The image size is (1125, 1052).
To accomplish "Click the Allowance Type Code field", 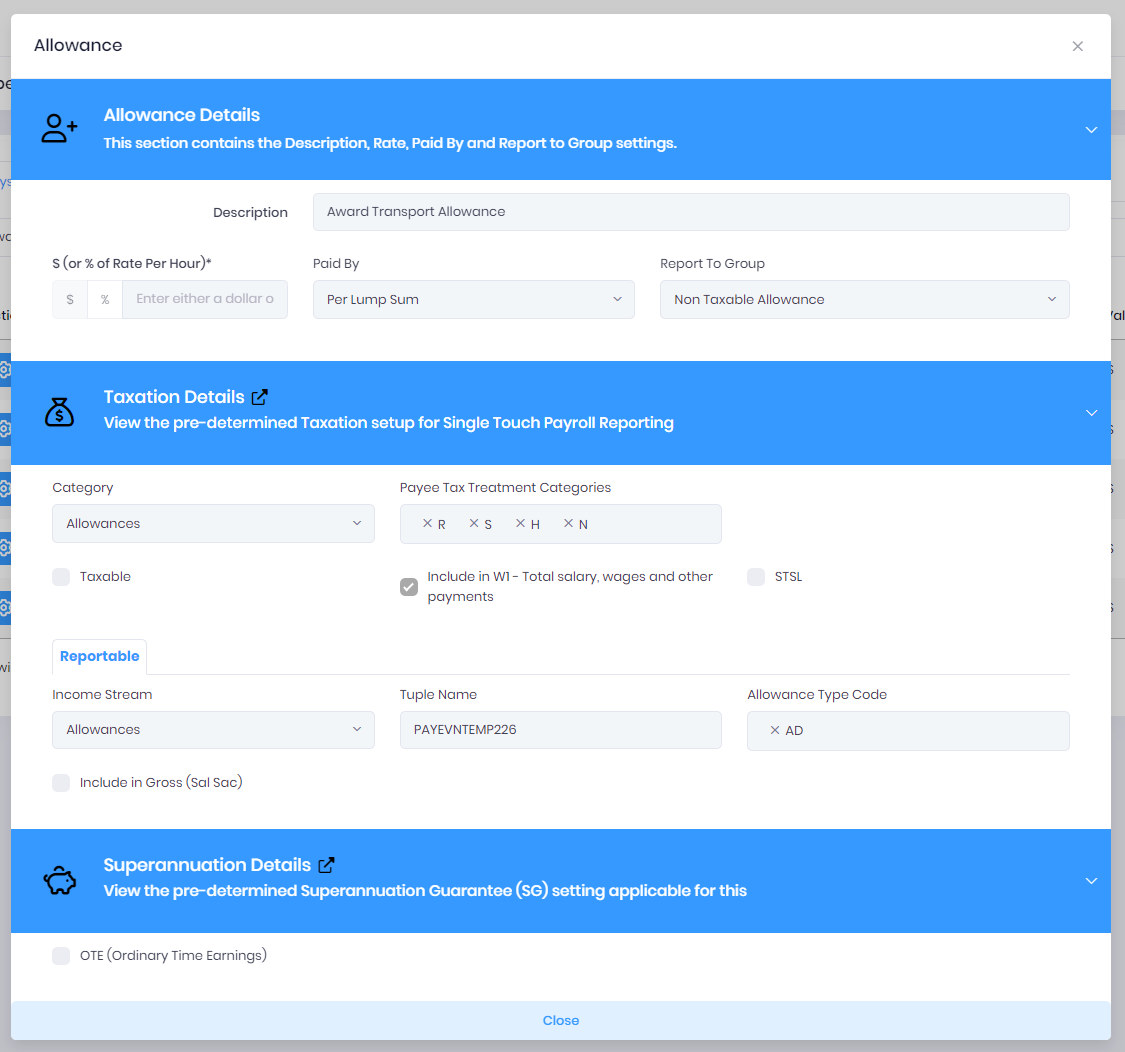I will 908,731.
